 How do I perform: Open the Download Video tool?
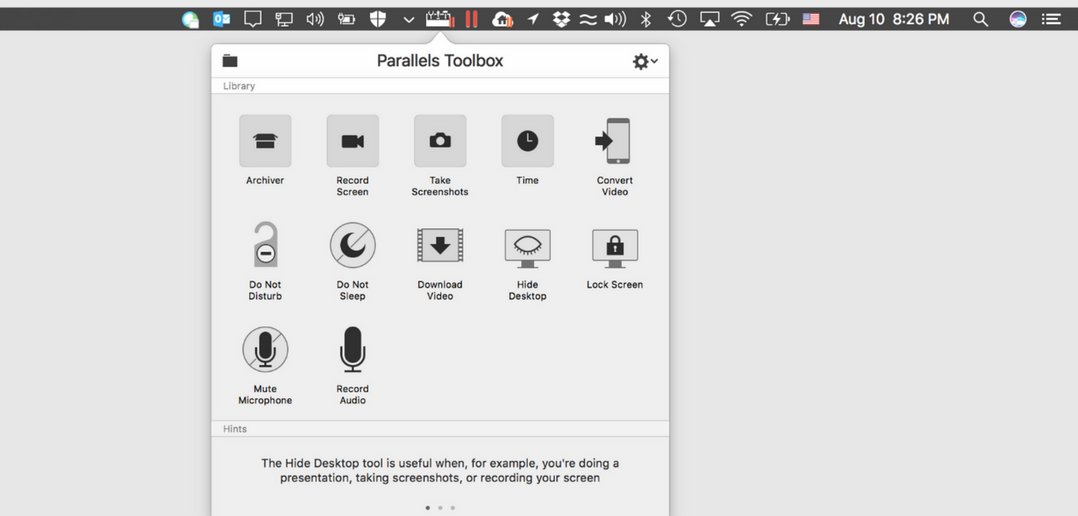click(x=440, y=245)
